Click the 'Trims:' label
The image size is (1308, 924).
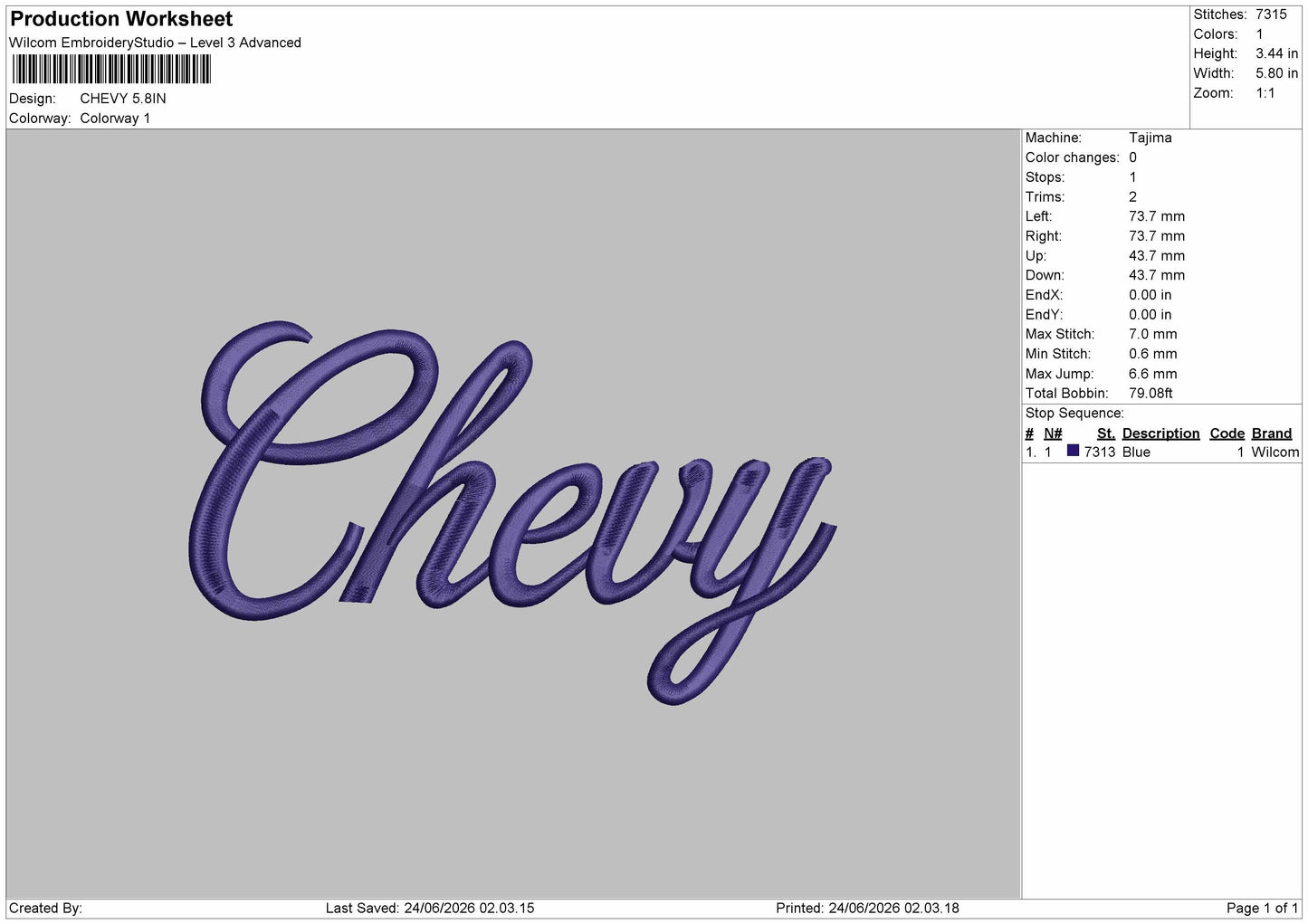1045,196
